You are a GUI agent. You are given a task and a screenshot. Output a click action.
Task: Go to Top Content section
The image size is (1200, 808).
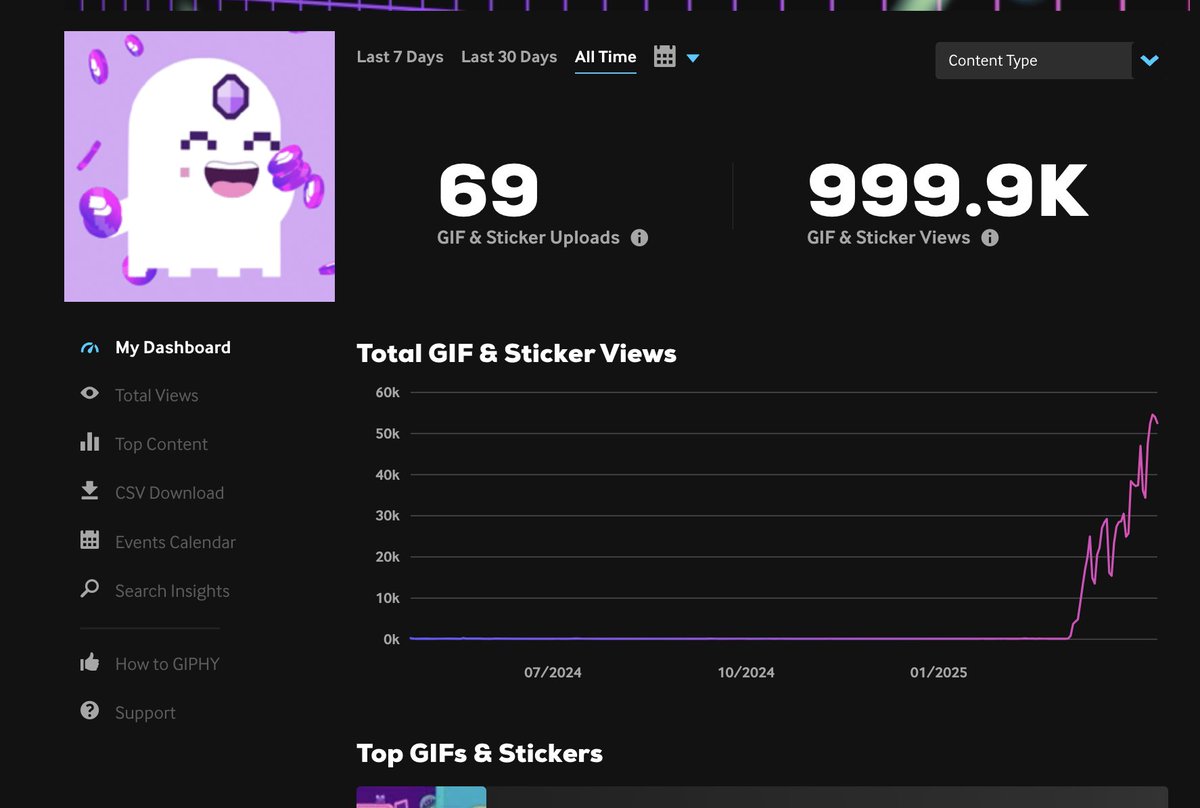[161, 444]
